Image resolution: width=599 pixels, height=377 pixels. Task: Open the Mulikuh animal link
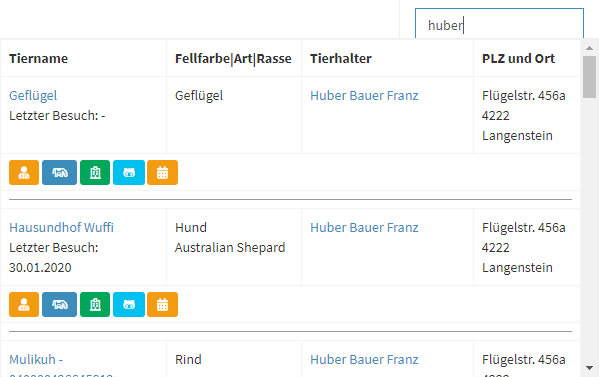pos(36,360)
